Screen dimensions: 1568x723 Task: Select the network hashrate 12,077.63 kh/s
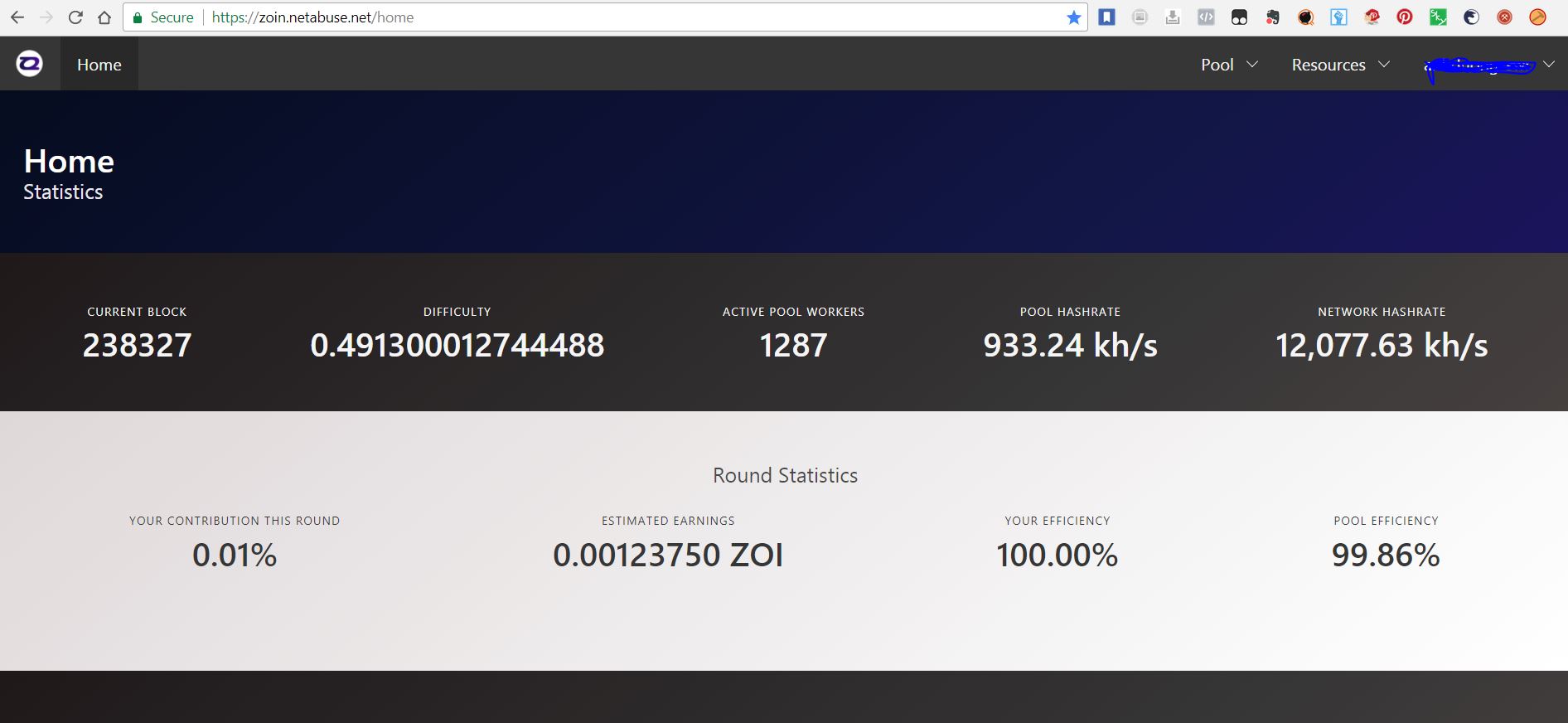(x=1382, y=345)
